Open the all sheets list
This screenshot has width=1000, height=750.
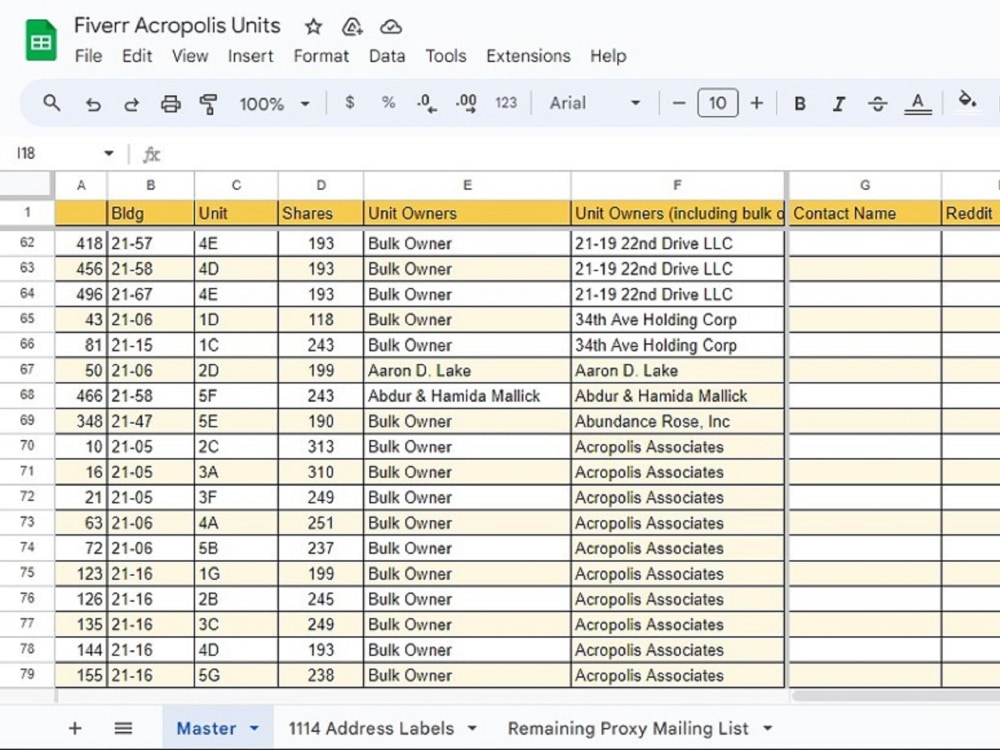(123, 728)
